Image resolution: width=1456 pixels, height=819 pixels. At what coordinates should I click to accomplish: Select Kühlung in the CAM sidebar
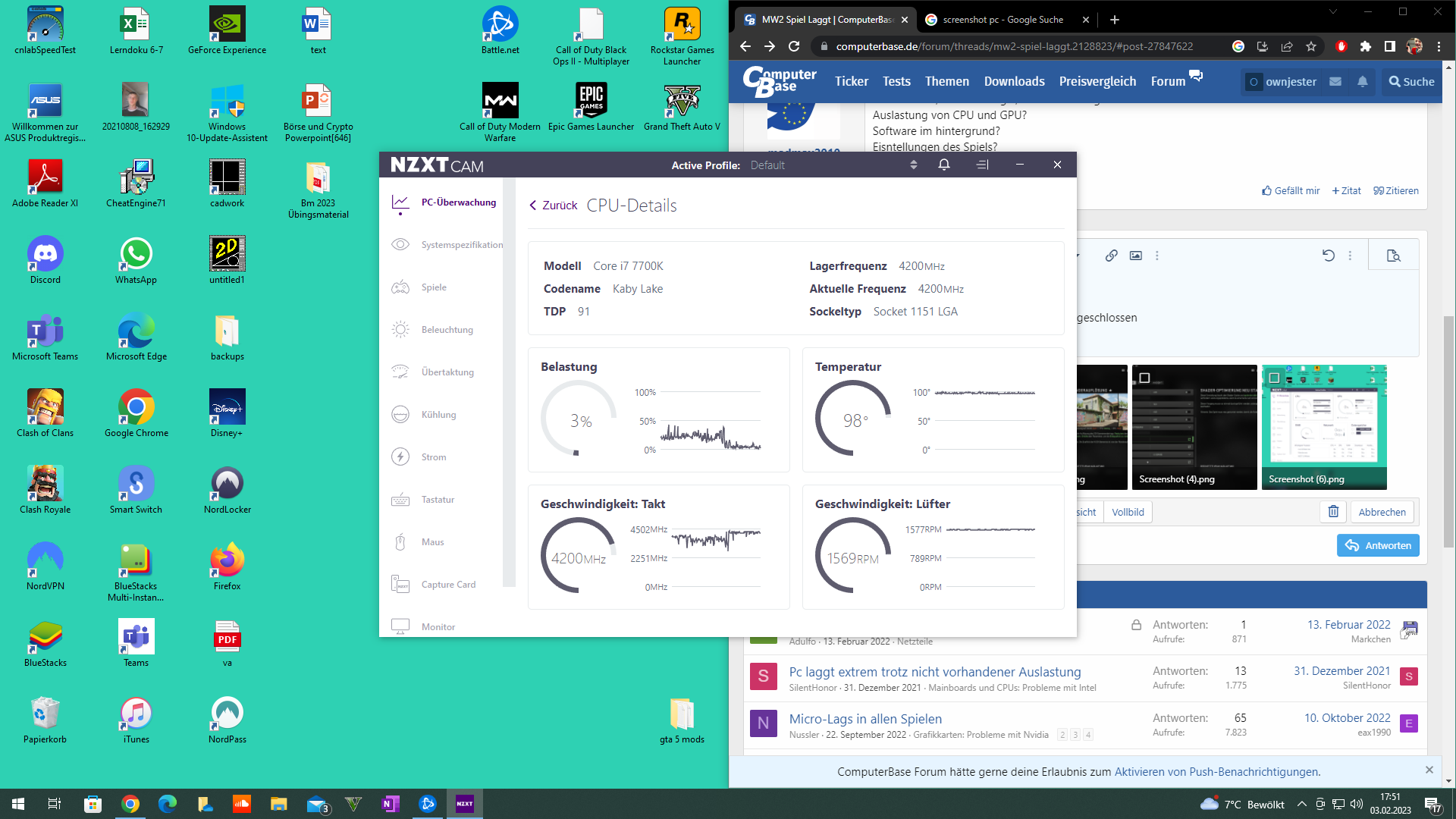pyautogui.click(x=438, y=415)
